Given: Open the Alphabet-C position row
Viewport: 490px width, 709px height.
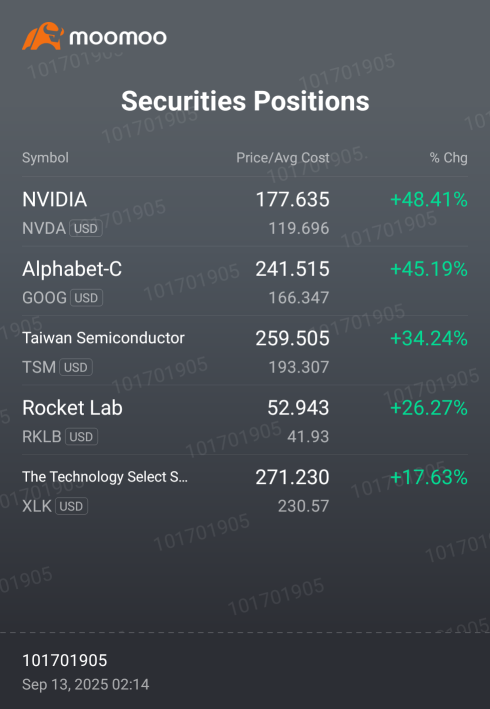Looking at the screenshot, I should point(245,281).
